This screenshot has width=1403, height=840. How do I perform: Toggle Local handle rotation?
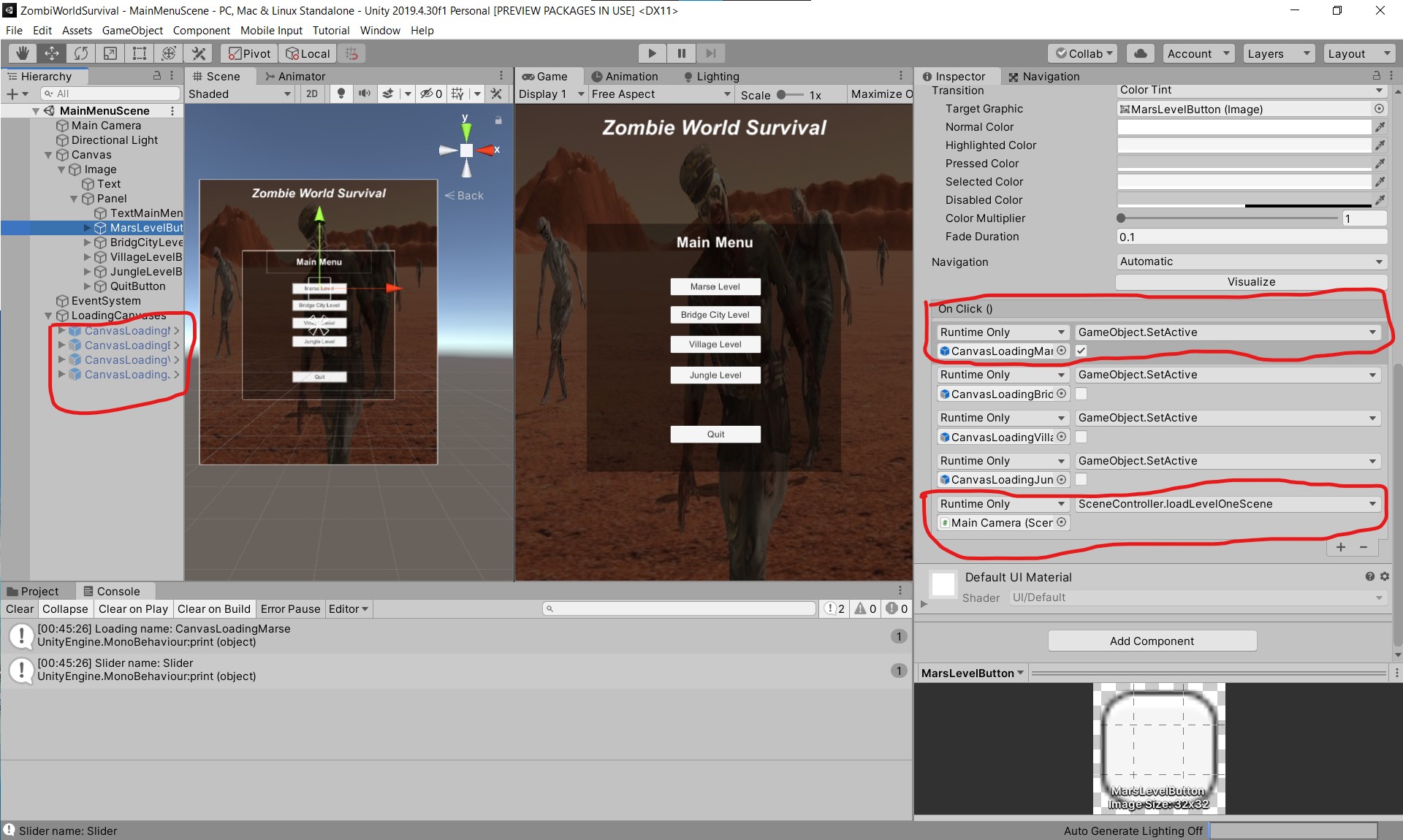pyautogui.click(x=308, y=53)
